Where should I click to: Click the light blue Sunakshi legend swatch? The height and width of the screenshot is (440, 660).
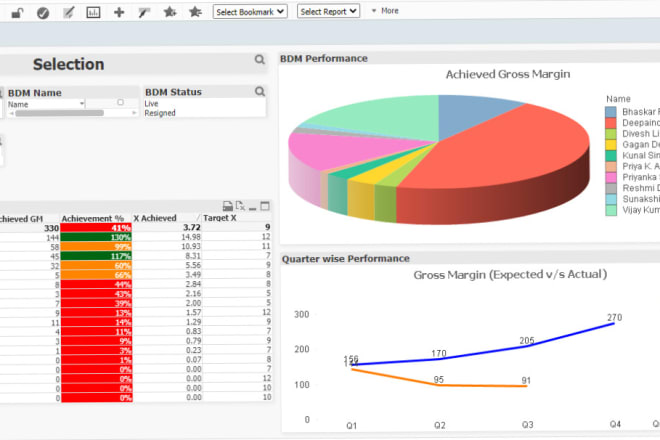point(611,200)
